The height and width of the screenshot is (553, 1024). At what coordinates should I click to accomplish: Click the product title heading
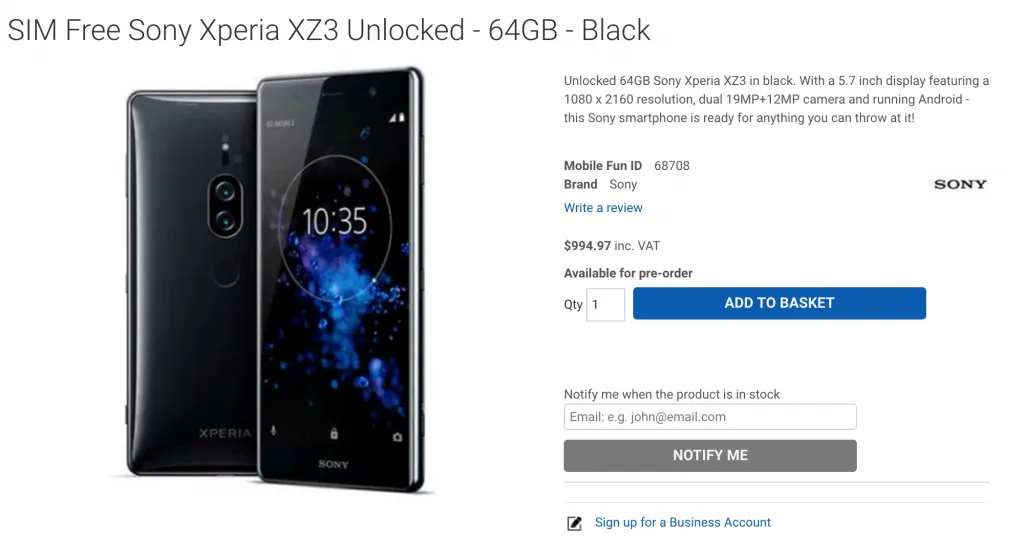coord(329,30)
